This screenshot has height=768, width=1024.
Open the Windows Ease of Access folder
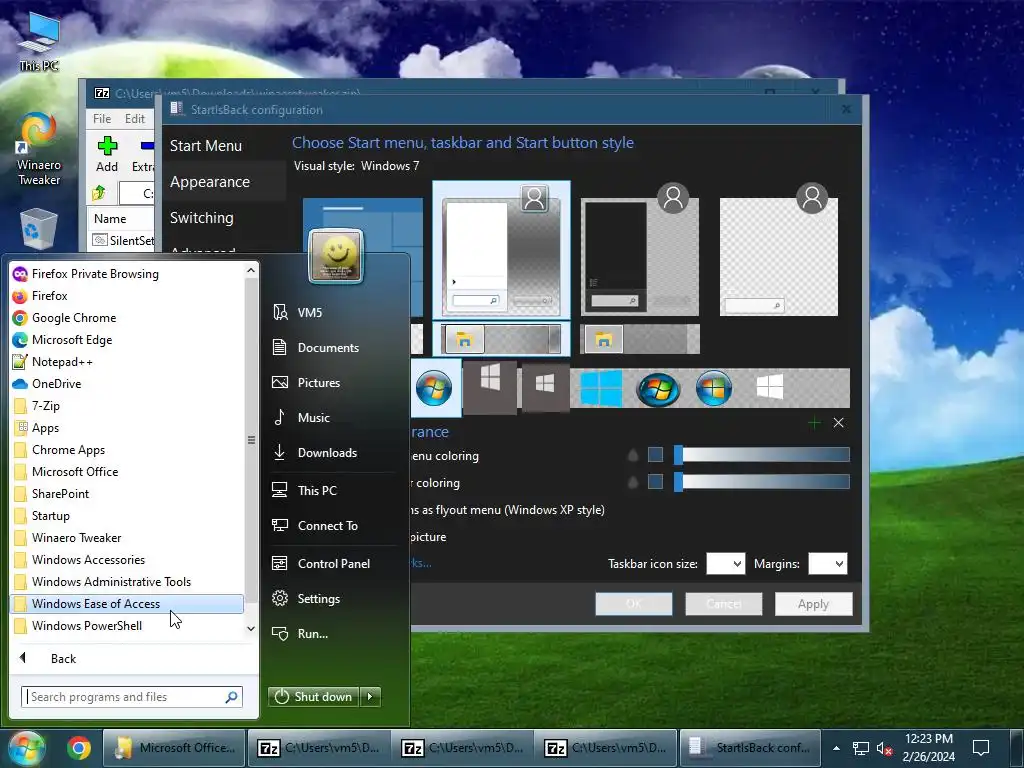[x=127, y=604]
